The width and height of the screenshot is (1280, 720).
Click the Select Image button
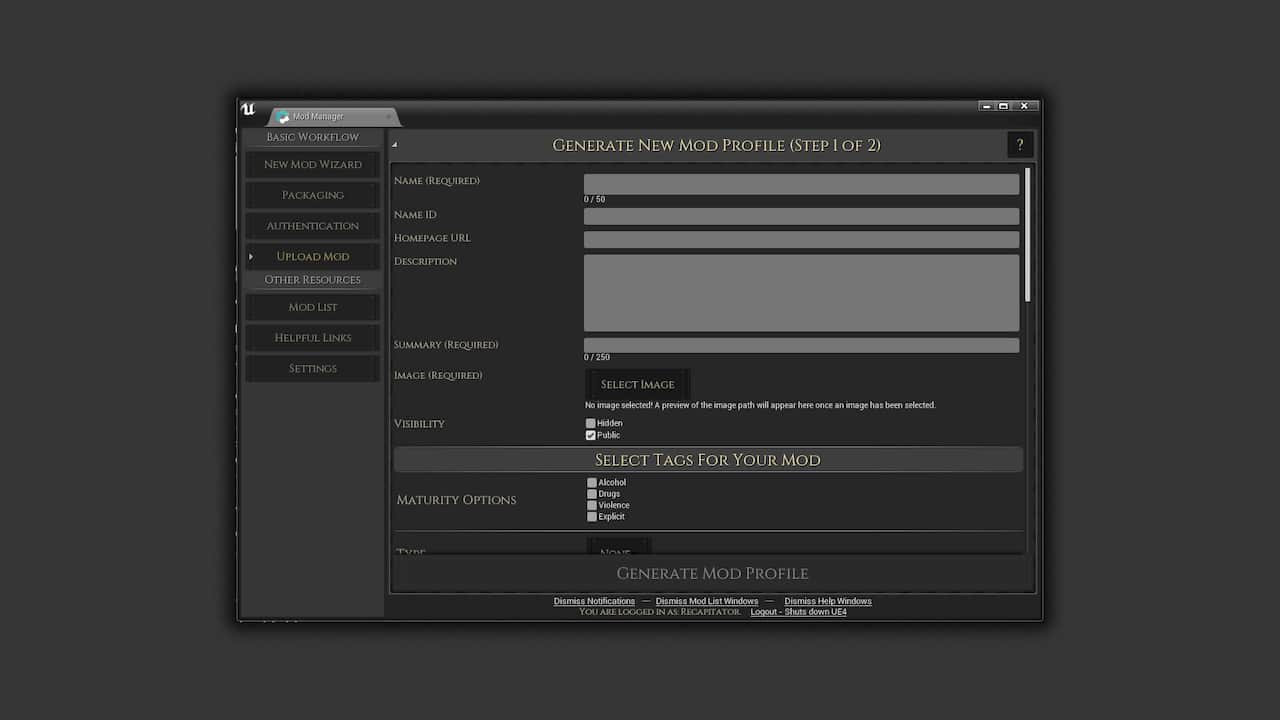tap(638, 384)
